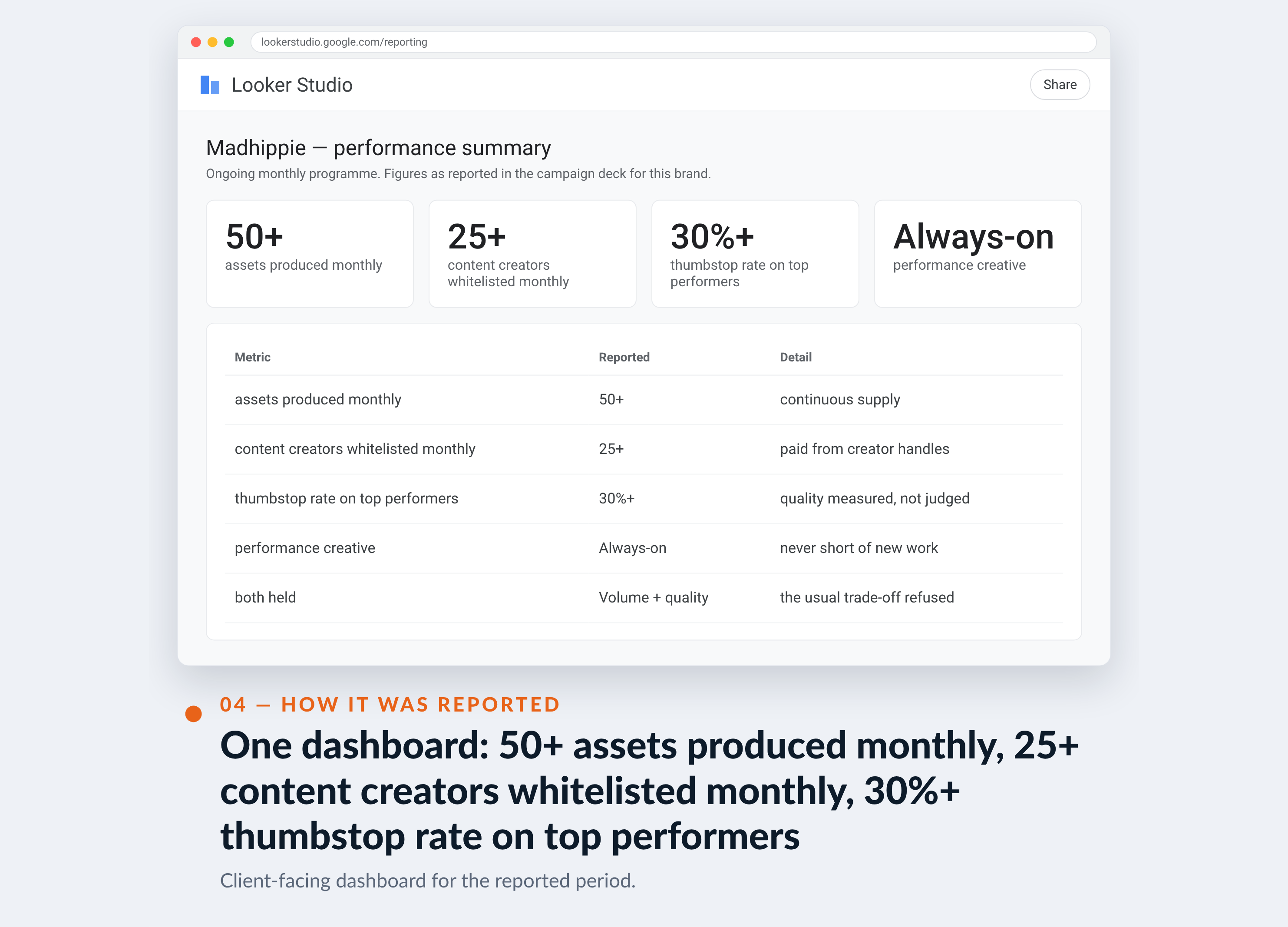This screenshot has height=927, width=1288.
Task: Click the 50+ value in the Reported column
Action: coord(611,399)
